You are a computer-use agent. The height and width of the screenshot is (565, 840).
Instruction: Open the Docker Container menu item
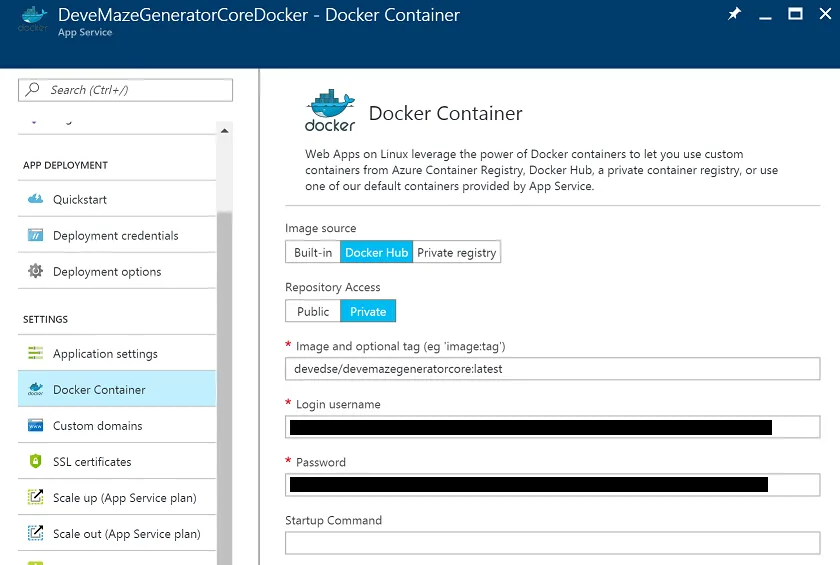click(x=99, y=389)
